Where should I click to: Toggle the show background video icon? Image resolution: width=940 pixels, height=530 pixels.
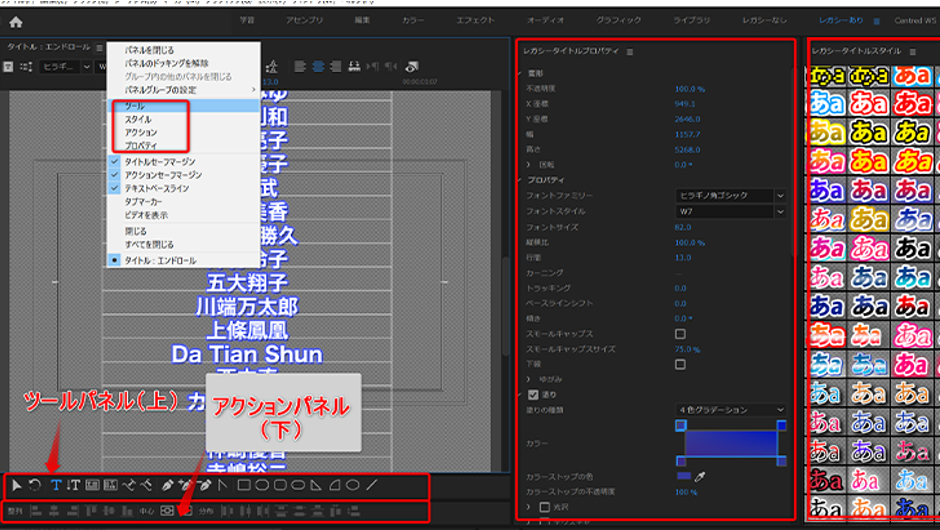pyautogui.click(x=412, y=67)
